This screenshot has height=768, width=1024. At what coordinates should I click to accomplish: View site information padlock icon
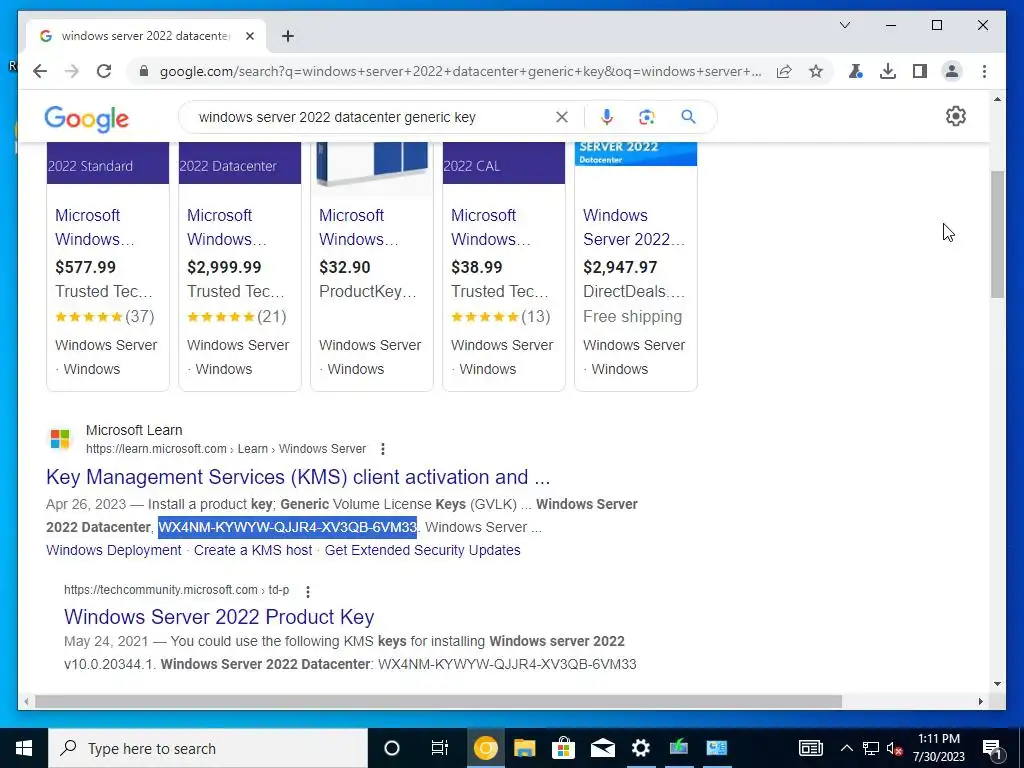(x=144, y=71)
